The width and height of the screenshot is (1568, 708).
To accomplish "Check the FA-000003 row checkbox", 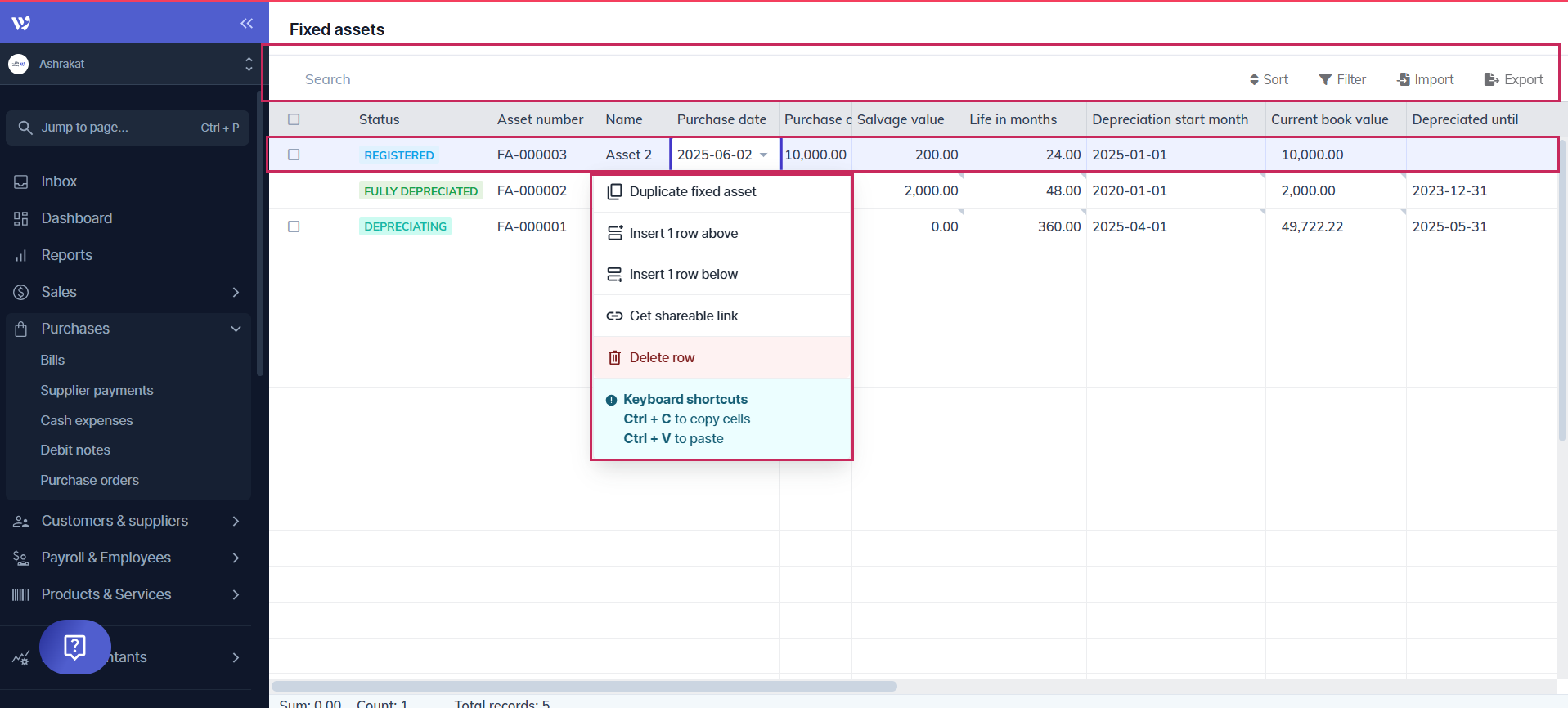I will click(x=294, y=155).
